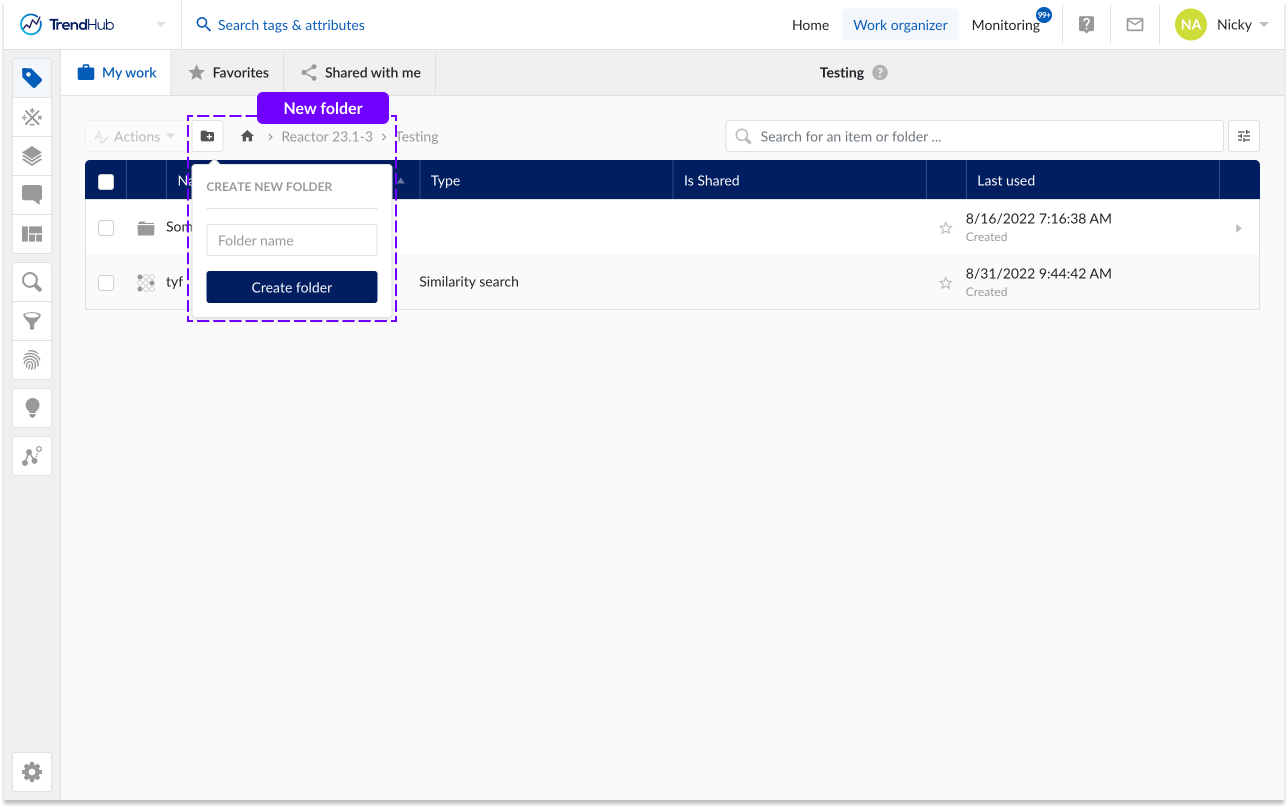Open the mail envelope icon
The width and height of the screenshot is (1288, 808).
tap(1134, 25)
